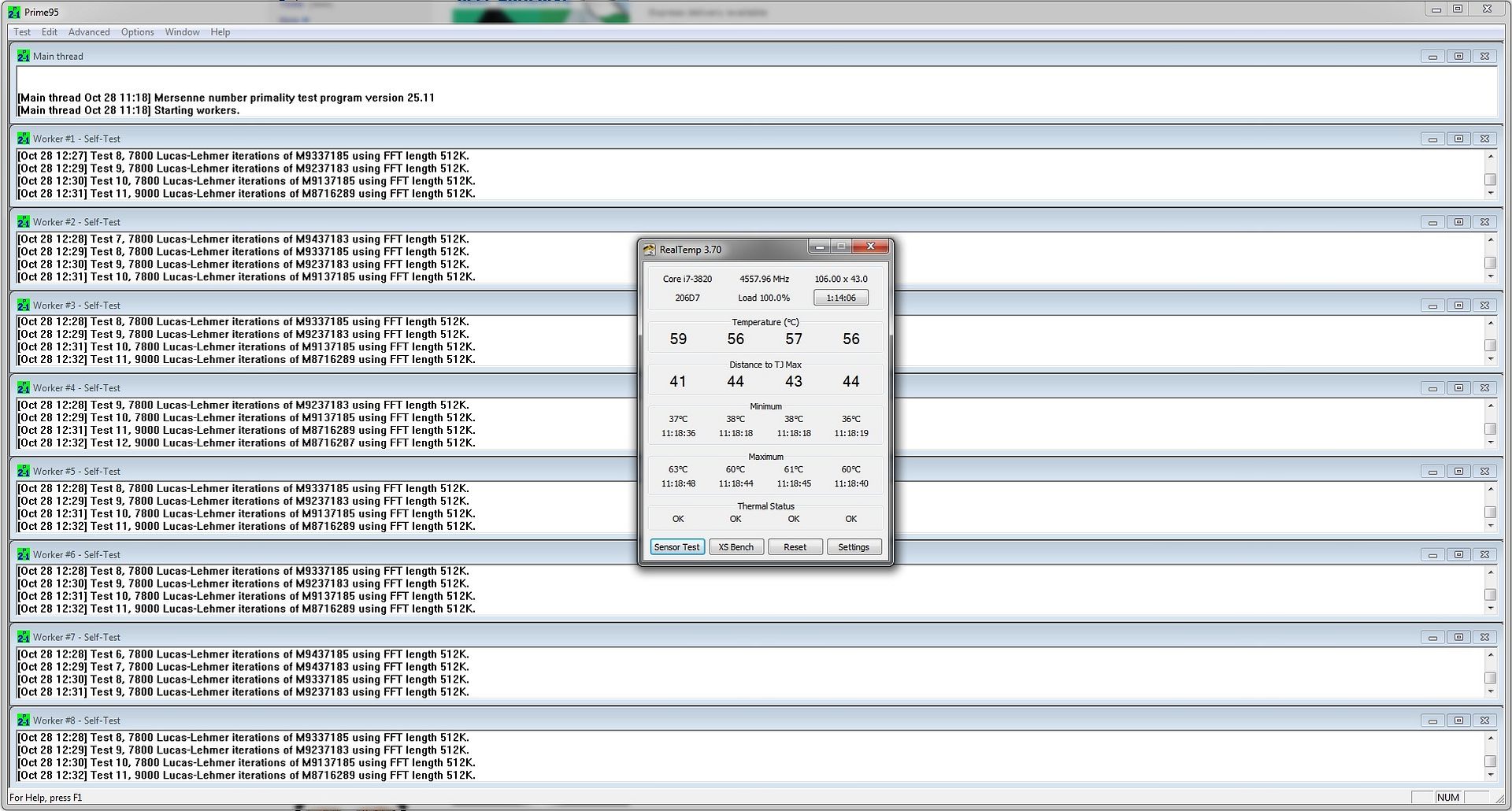Click the Reset button in RealTemp

[795, 547]
